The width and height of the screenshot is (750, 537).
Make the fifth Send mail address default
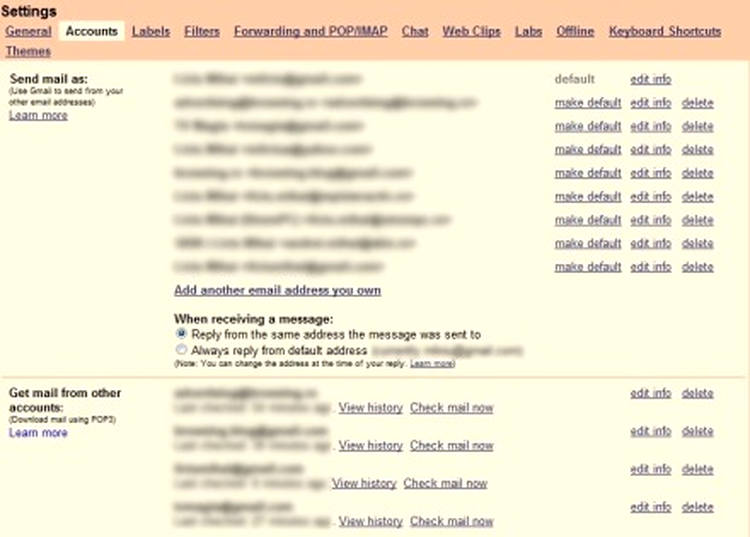pyautogui.click(x=588, y=173)
